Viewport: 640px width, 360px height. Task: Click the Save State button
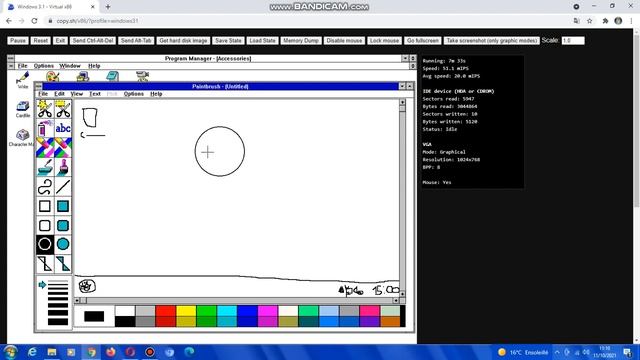pos(228,40)
